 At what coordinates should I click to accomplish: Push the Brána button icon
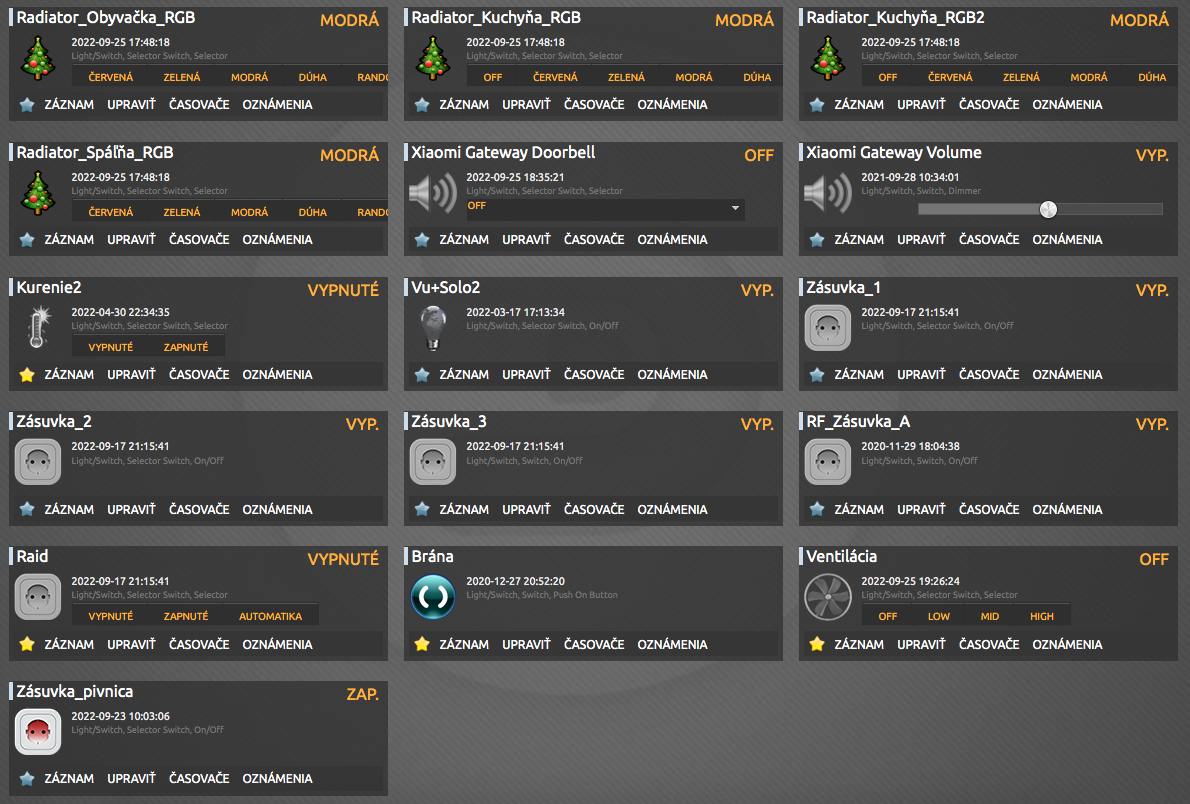pyautogui.click(x=433, y=597)
